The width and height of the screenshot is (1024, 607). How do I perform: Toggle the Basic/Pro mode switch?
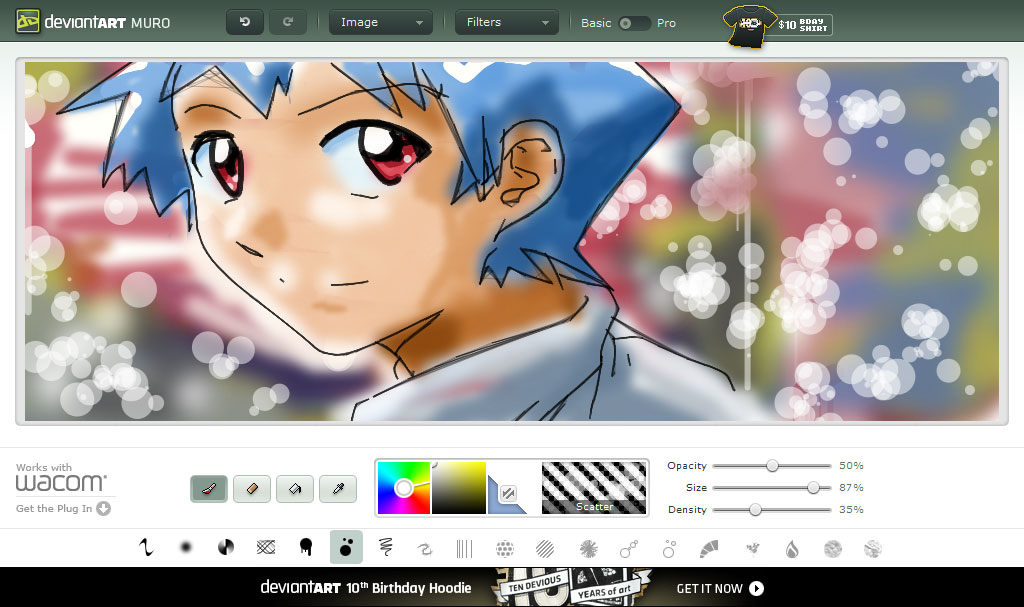[x=634, y=23]
